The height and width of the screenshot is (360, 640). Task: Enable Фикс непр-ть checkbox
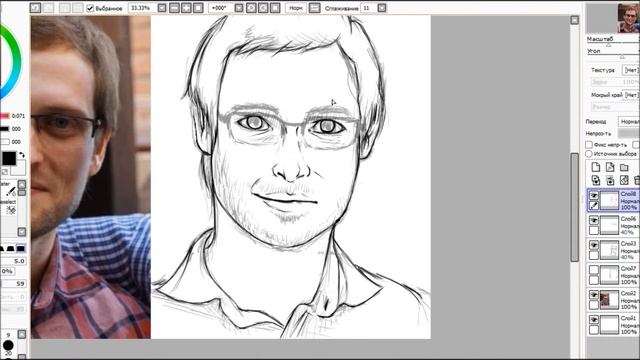pyautogui.click(x=589, y=144)
